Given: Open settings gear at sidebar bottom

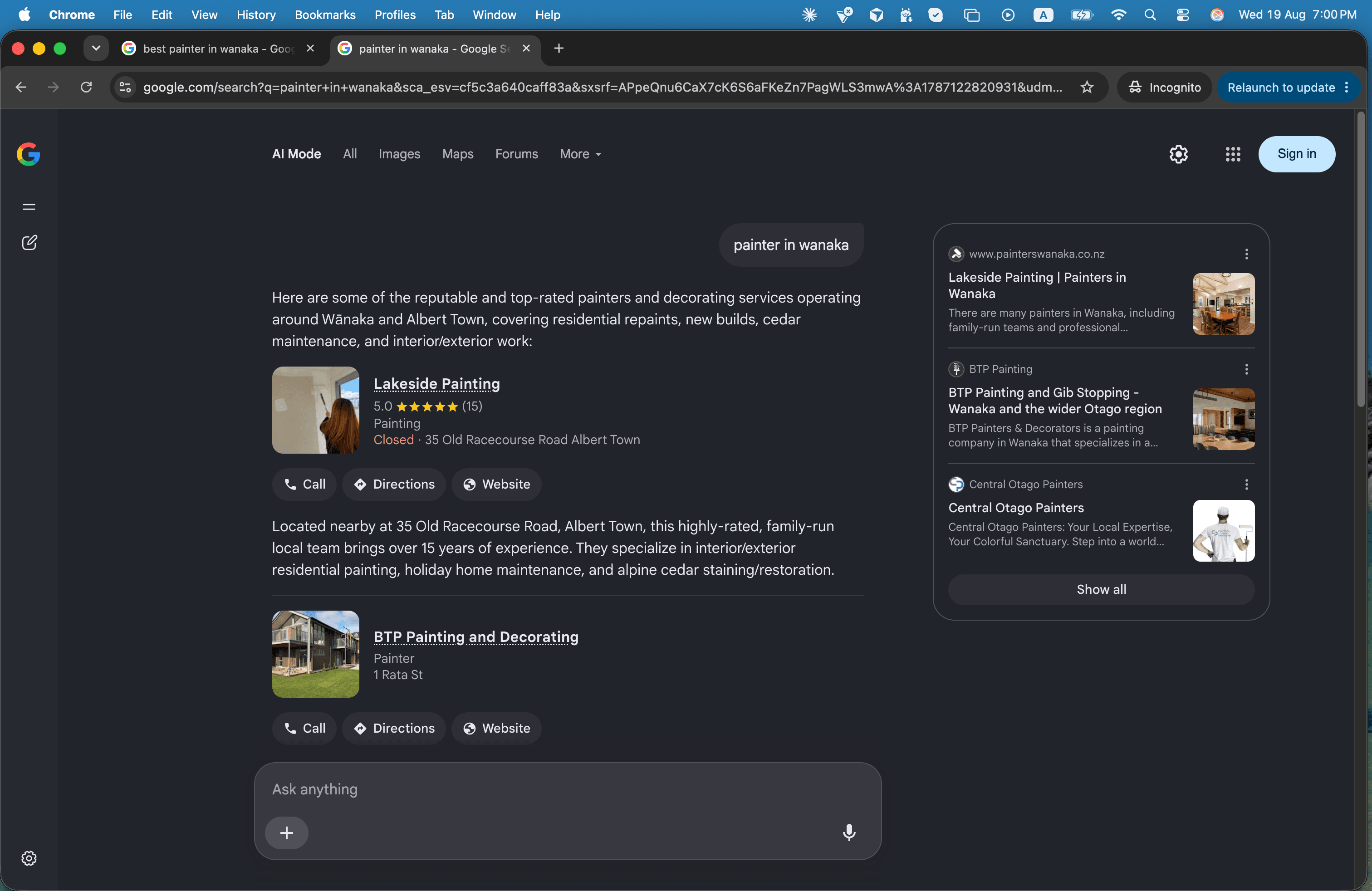Looking at the screenshot, I should pos(29,858).
